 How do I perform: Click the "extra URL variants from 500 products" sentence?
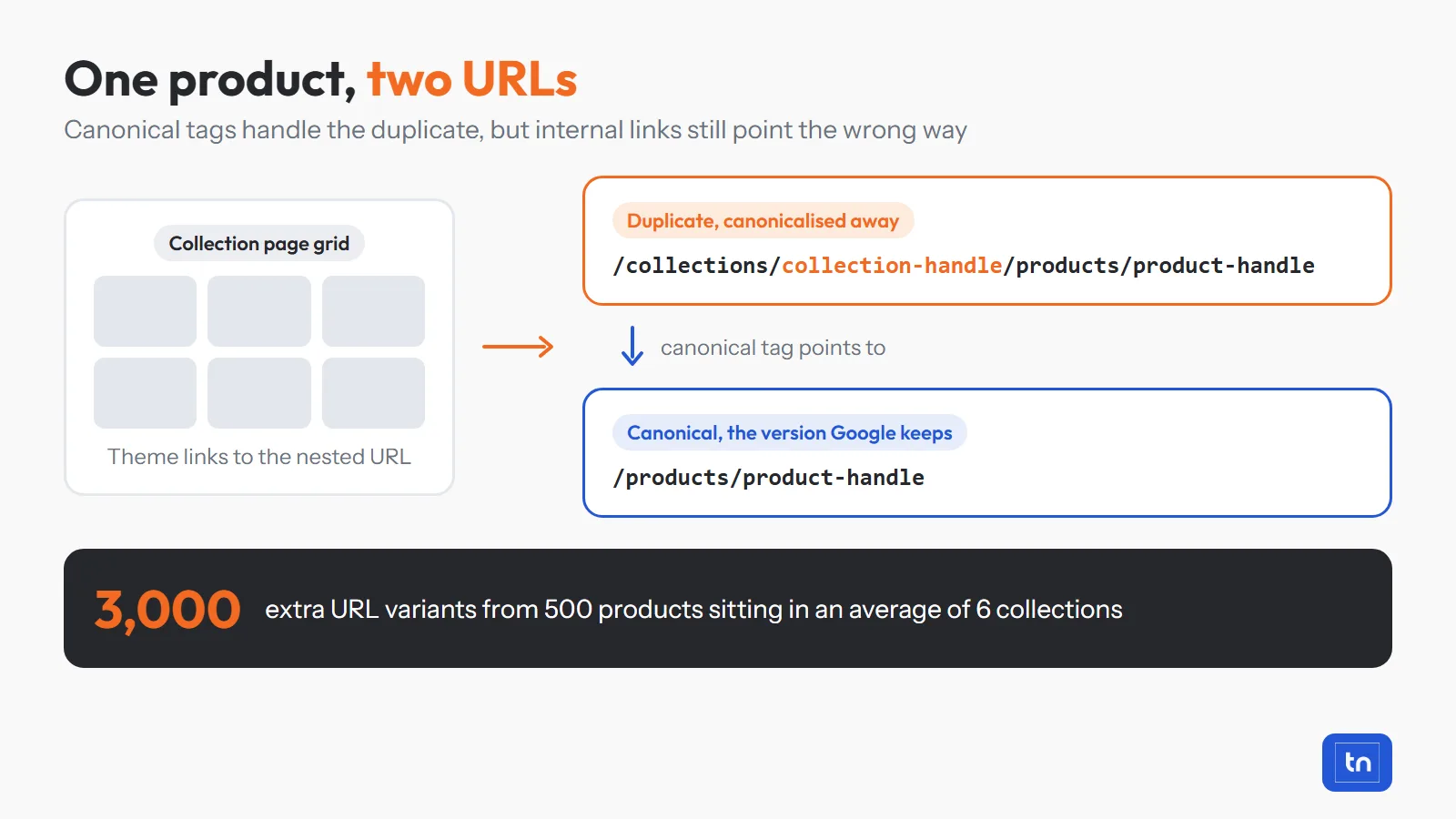coord(693,610)
